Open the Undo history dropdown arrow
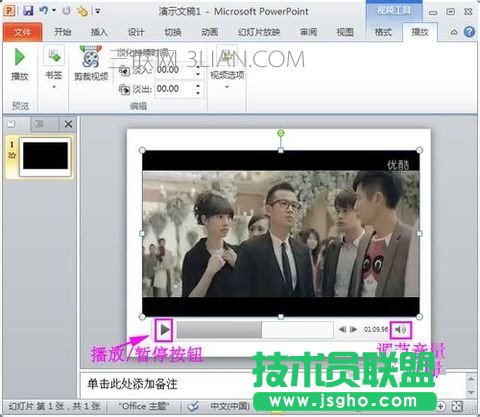 (54, 11)
